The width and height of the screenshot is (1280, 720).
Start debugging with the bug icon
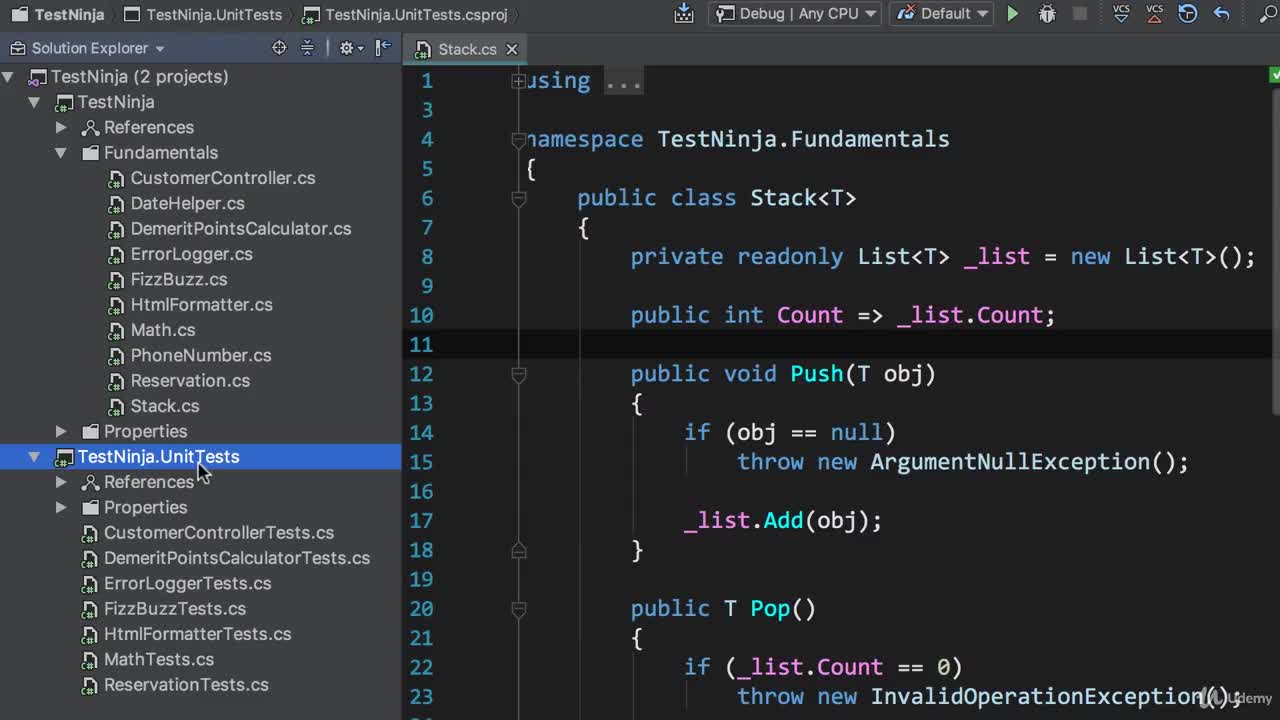point(1047,14)
